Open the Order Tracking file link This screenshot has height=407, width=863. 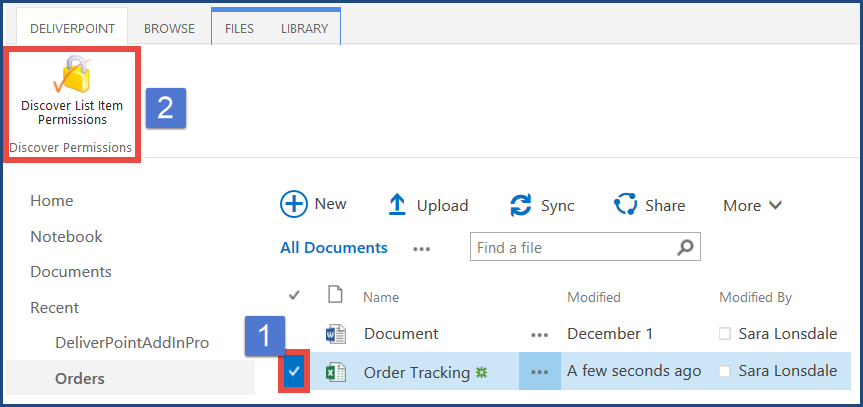click(x=417, y=373)
